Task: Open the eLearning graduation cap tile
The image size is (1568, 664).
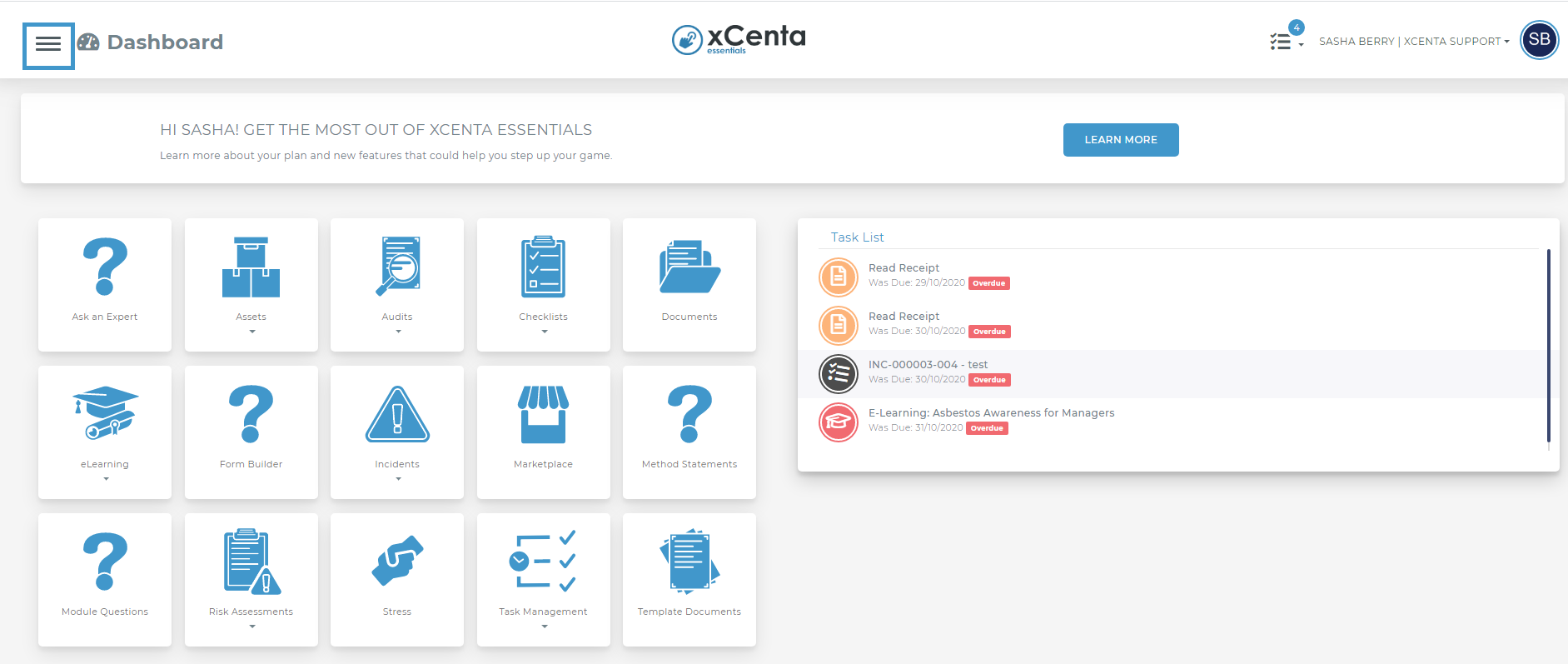Action: point(105,432)
